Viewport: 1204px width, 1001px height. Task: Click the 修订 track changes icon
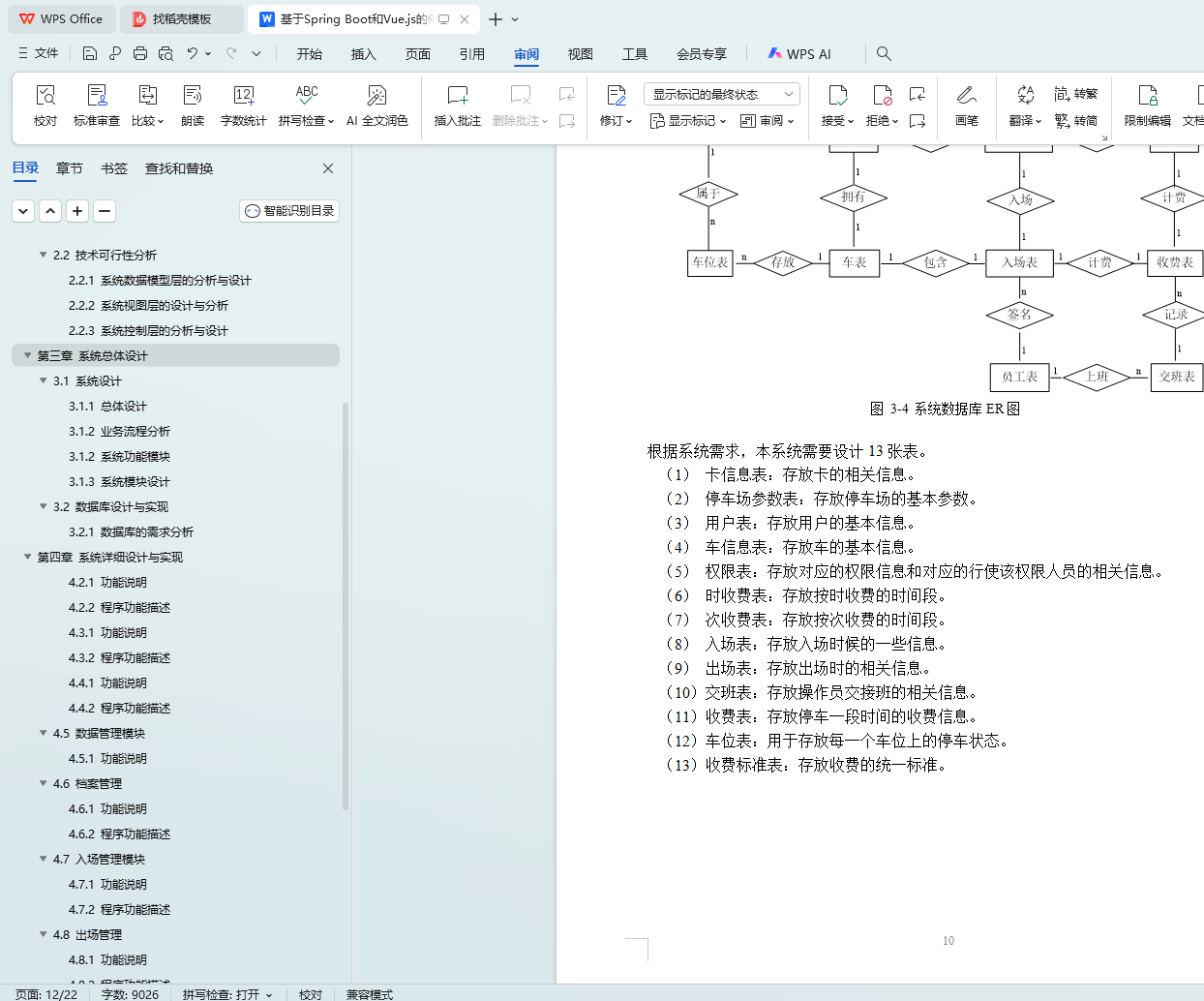[616, 95]
